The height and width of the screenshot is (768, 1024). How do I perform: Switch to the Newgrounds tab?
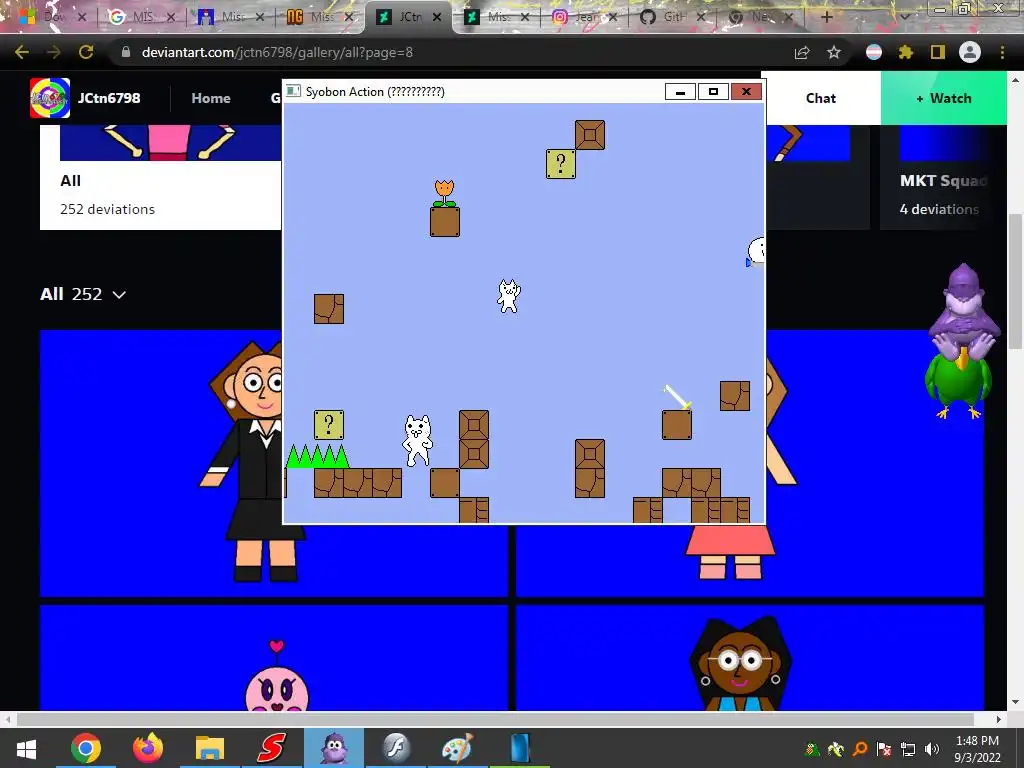pos(320,17)
